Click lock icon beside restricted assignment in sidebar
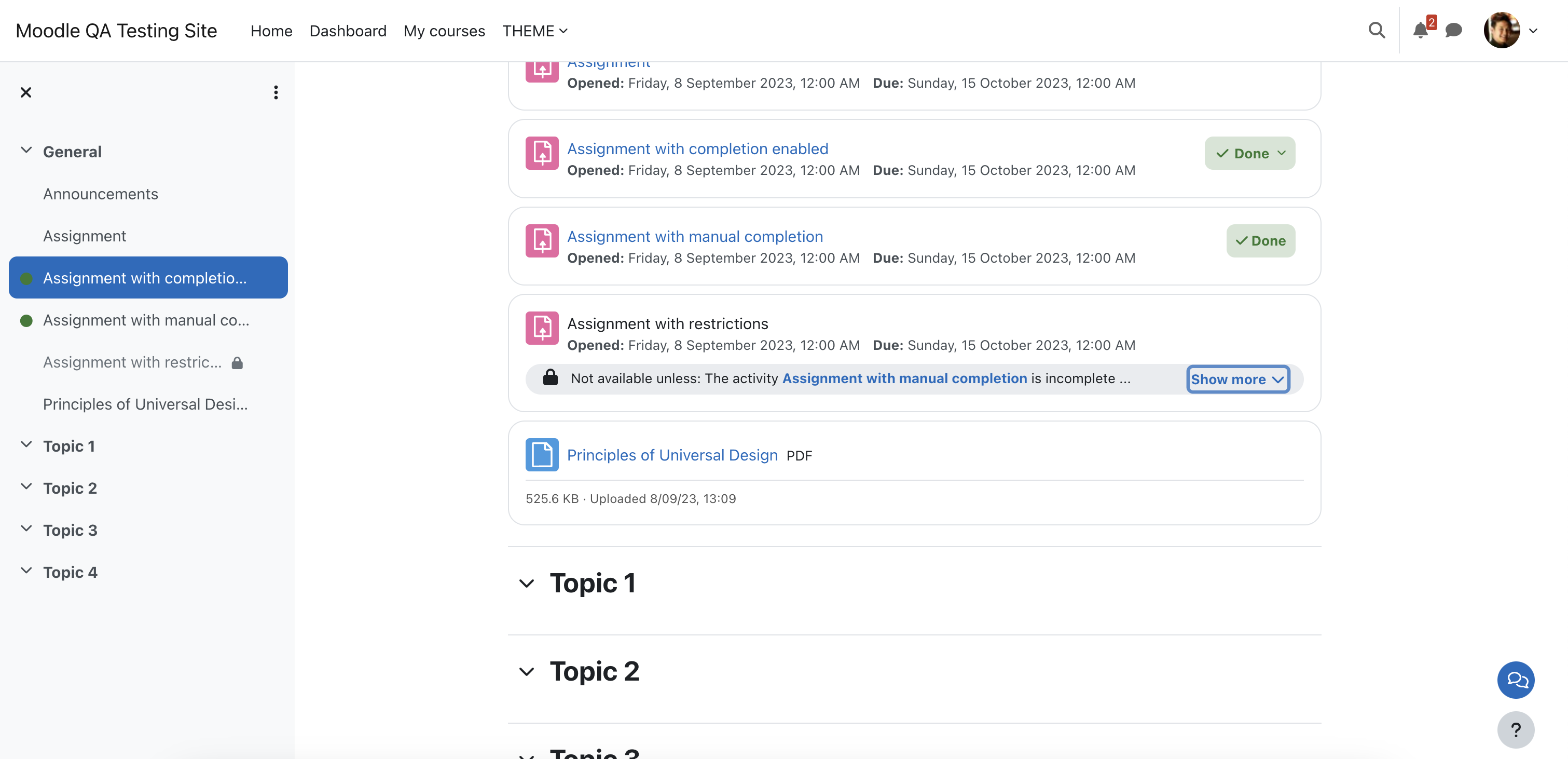The image size is (1568, 759). [x=238, y=363]
